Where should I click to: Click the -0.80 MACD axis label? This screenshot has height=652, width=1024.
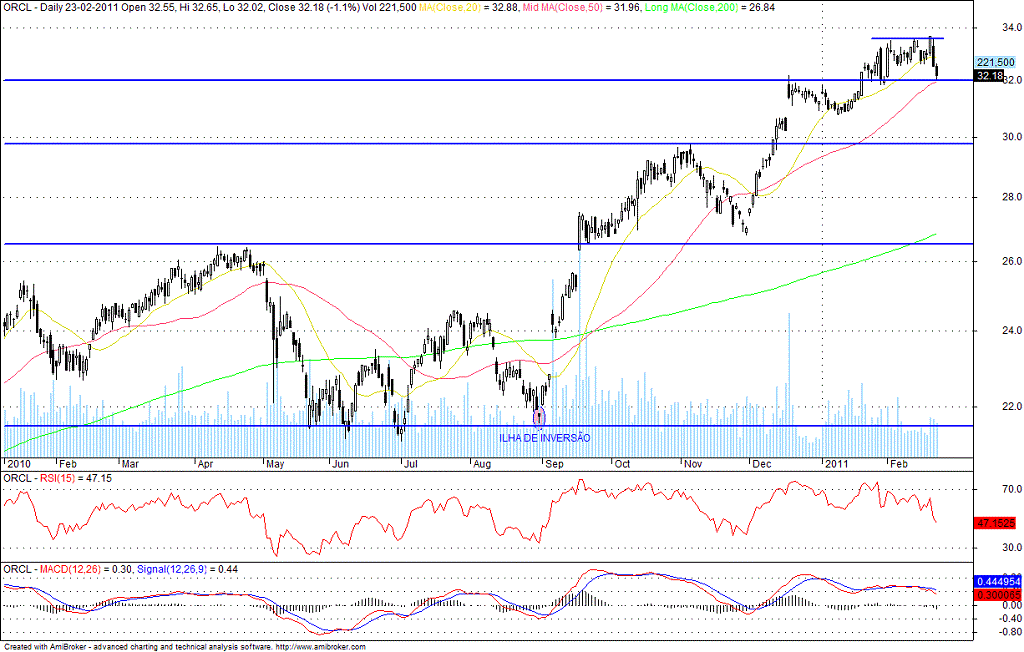click(x=1010, y=632)
